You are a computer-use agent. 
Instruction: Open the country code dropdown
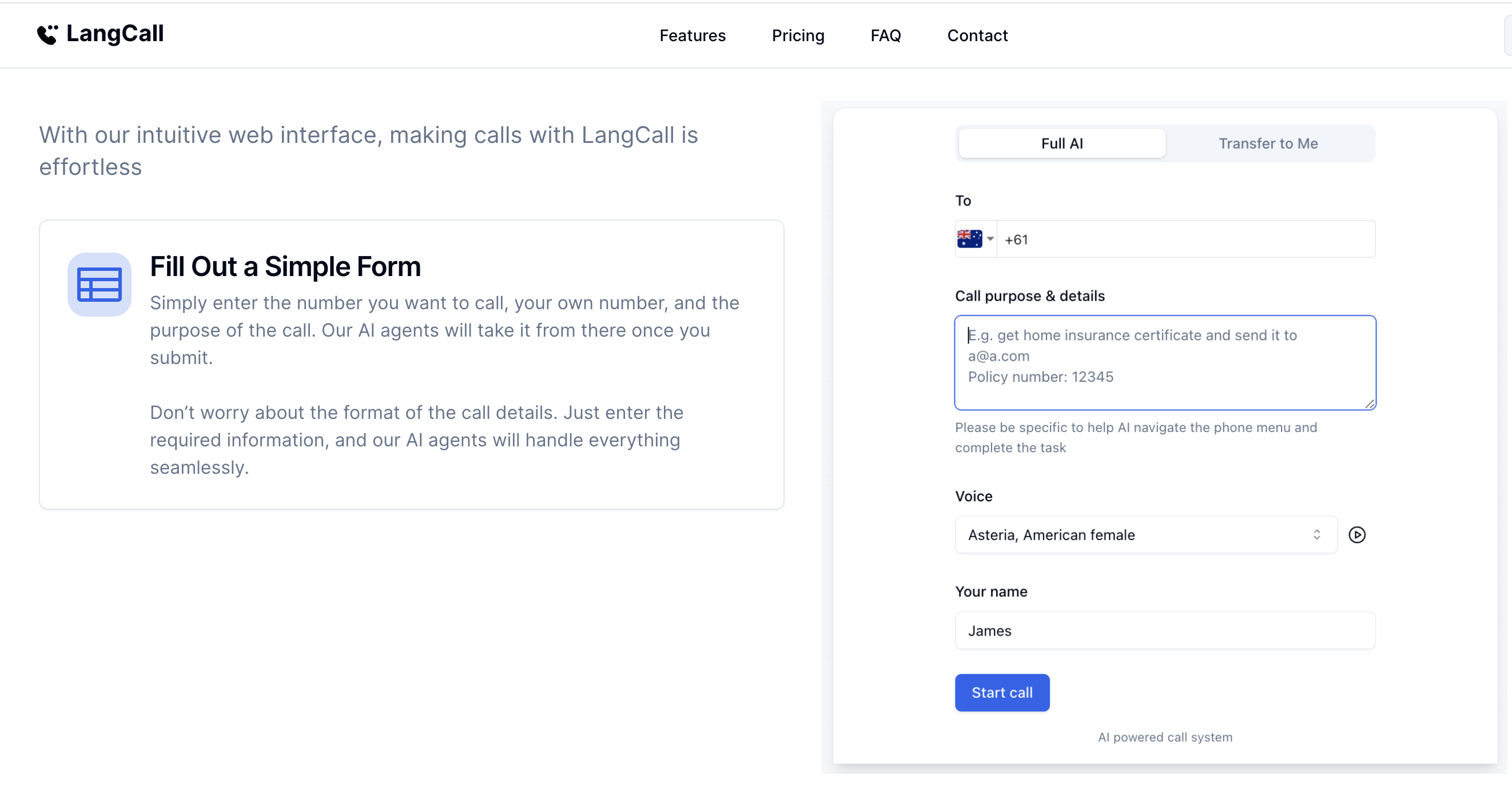[976, 239]
